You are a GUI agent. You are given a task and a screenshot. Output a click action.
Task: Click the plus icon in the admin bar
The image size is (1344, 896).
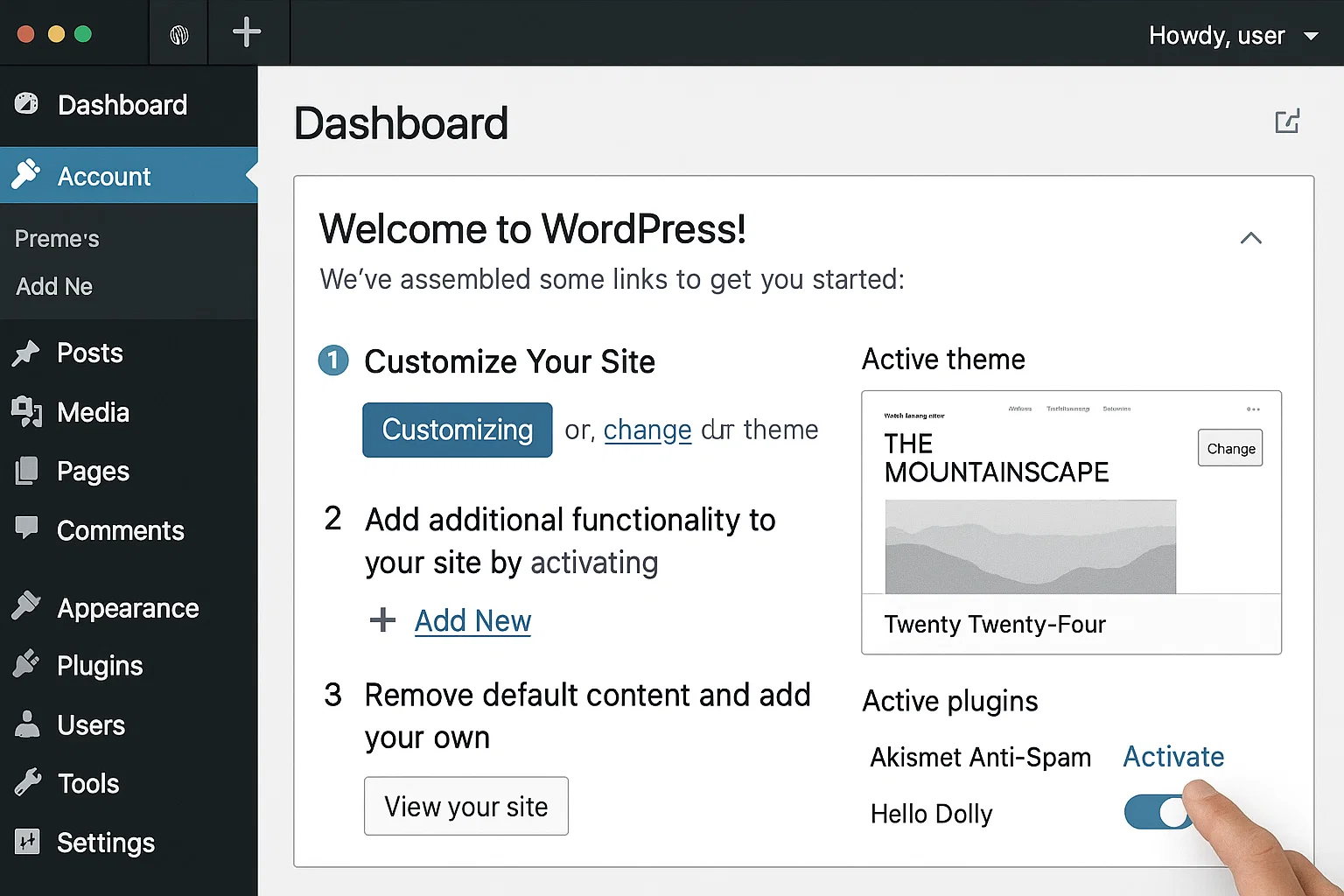(248, 33)
